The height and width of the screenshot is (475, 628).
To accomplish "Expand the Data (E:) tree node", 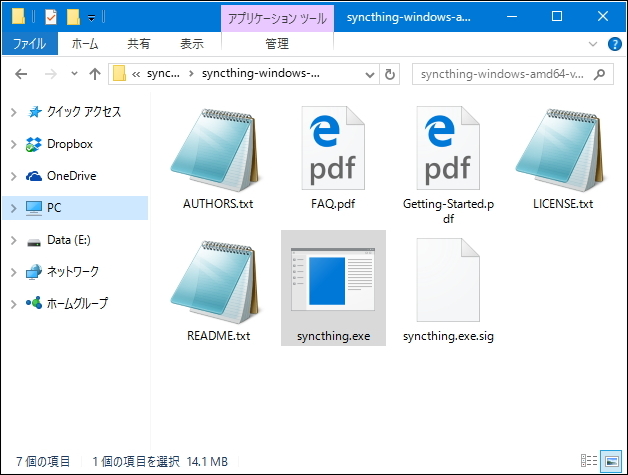I will pyautogui.click(x=14, y=240).
